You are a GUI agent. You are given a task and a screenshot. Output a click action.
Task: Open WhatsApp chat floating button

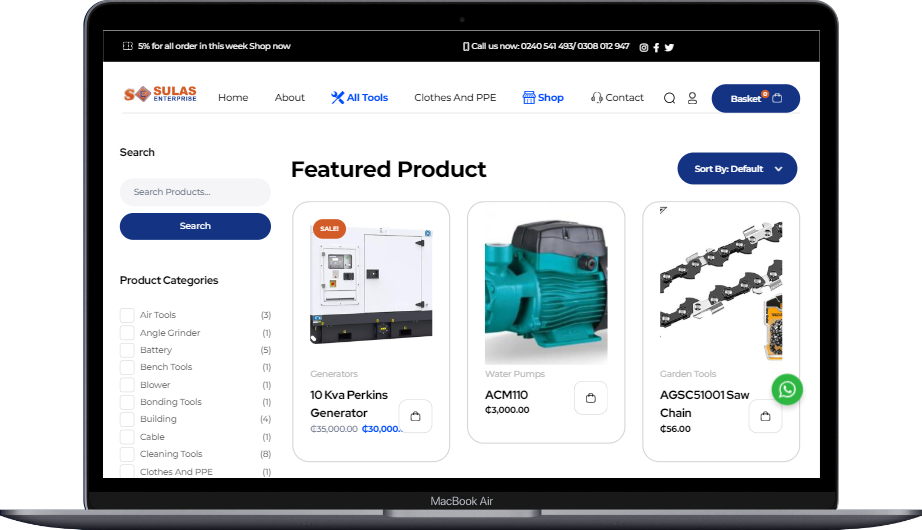(787, 389)
